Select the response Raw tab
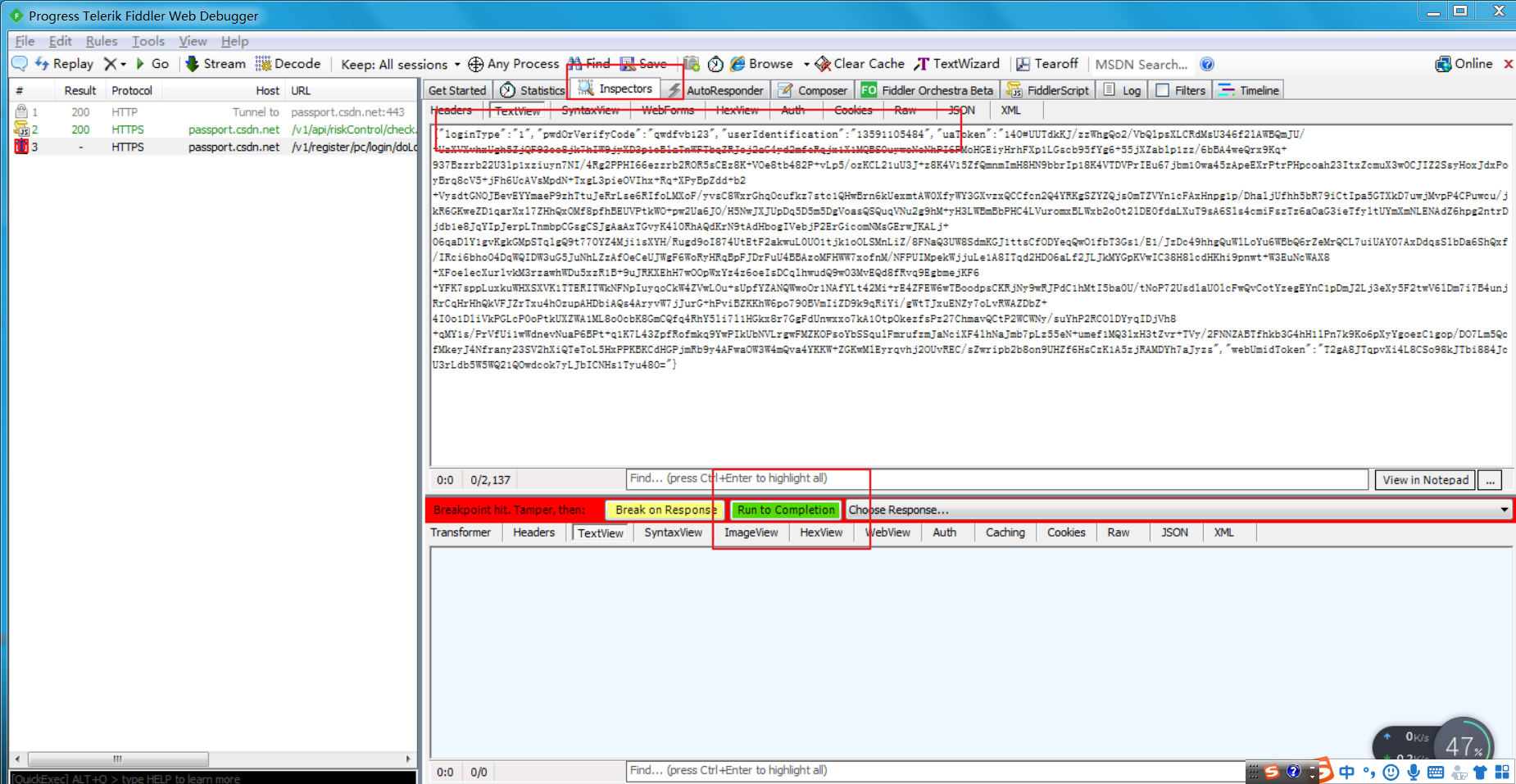 (x=1119, y=532)
